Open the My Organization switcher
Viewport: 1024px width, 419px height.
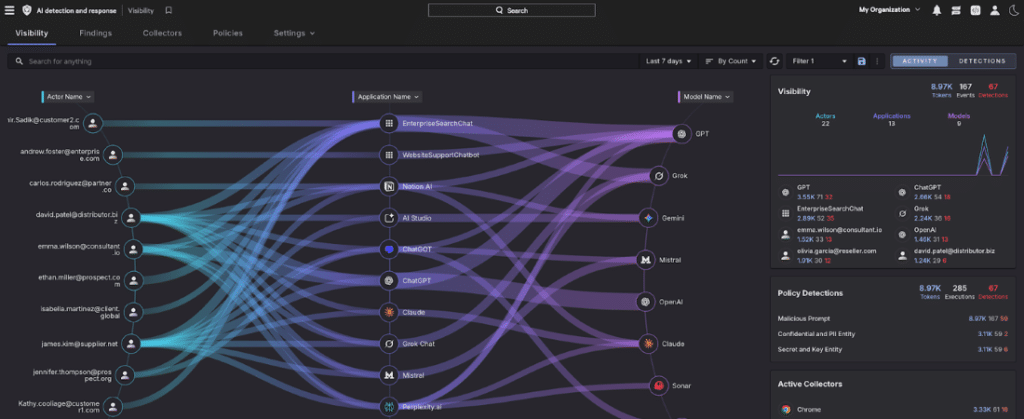coord(890,10)
